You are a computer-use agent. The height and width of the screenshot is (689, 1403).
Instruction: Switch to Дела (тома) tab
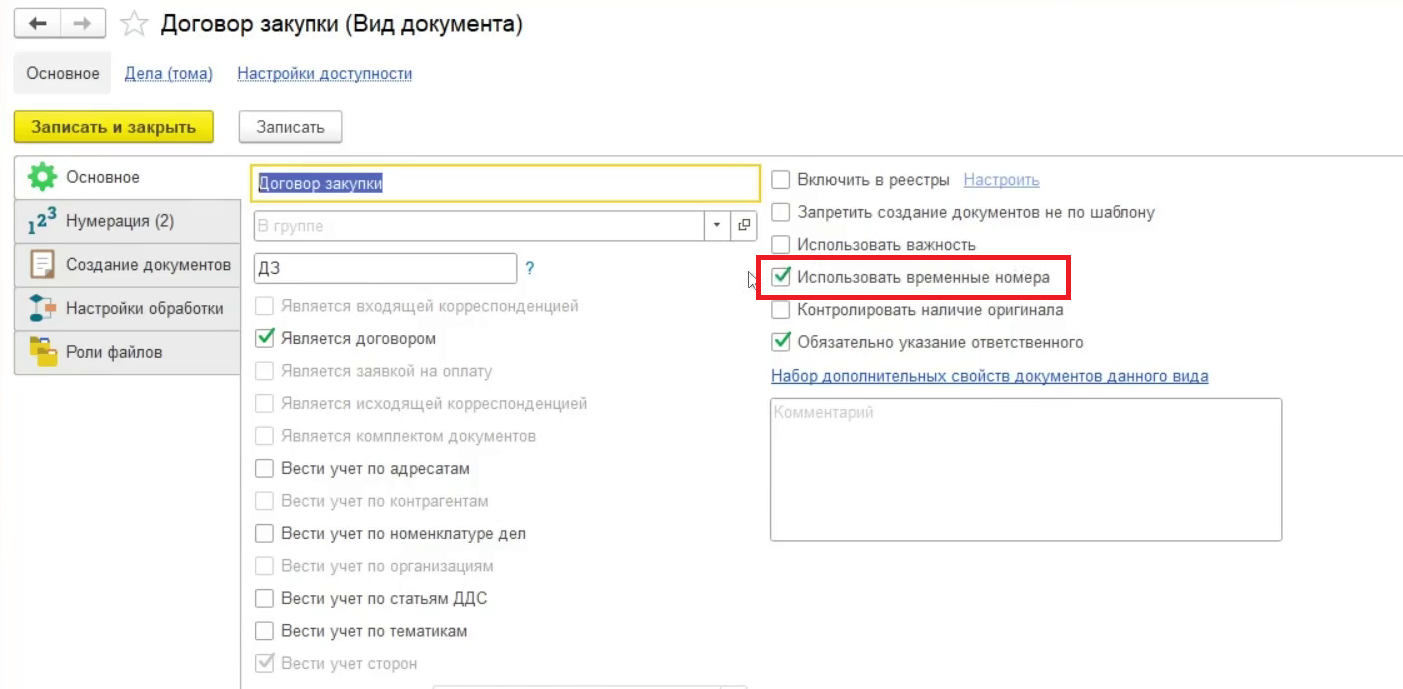(x=168, y=74)
